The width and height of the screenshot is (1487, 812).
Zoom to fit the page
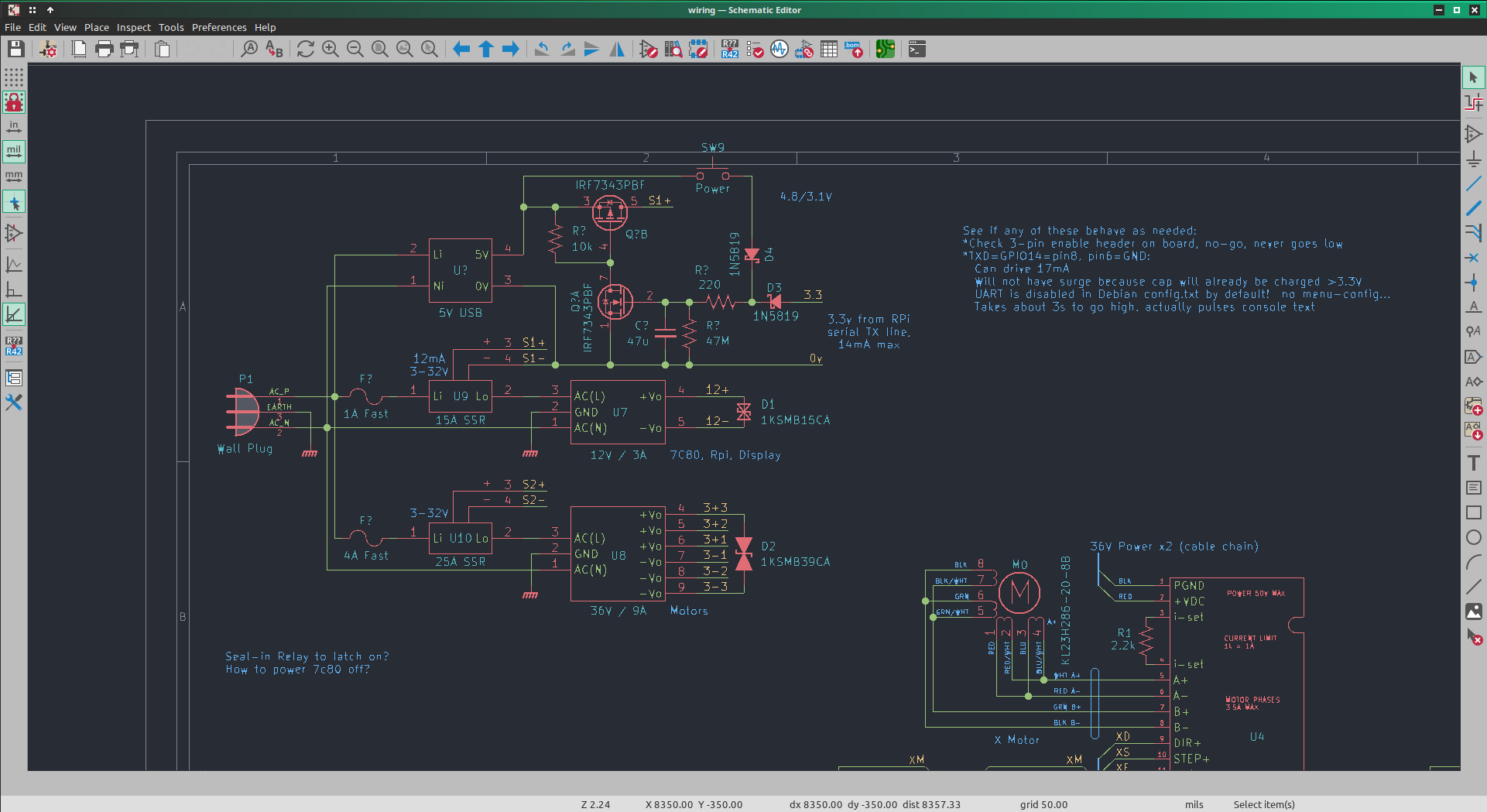pos(379,50)
